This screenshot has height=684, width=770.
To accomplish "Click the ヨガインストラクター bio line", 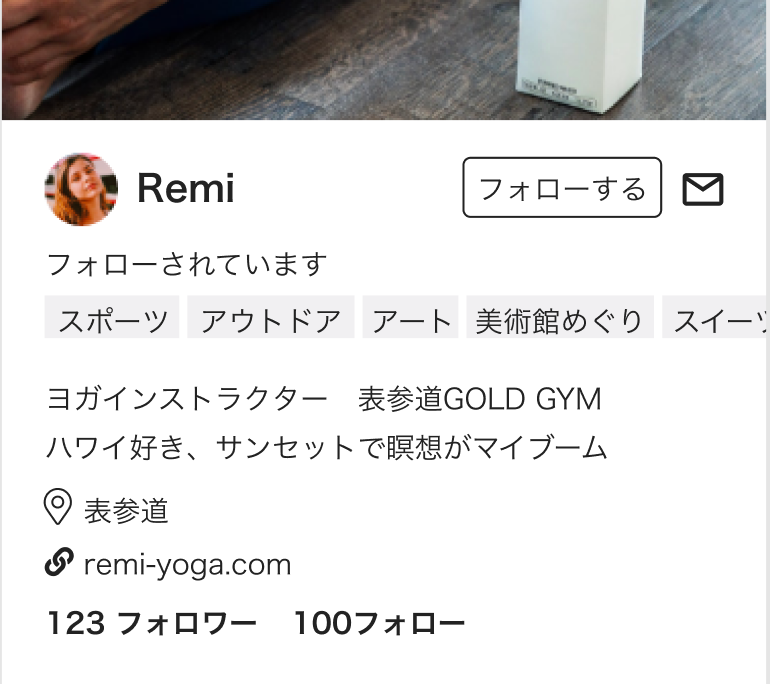I will (324, 399).
